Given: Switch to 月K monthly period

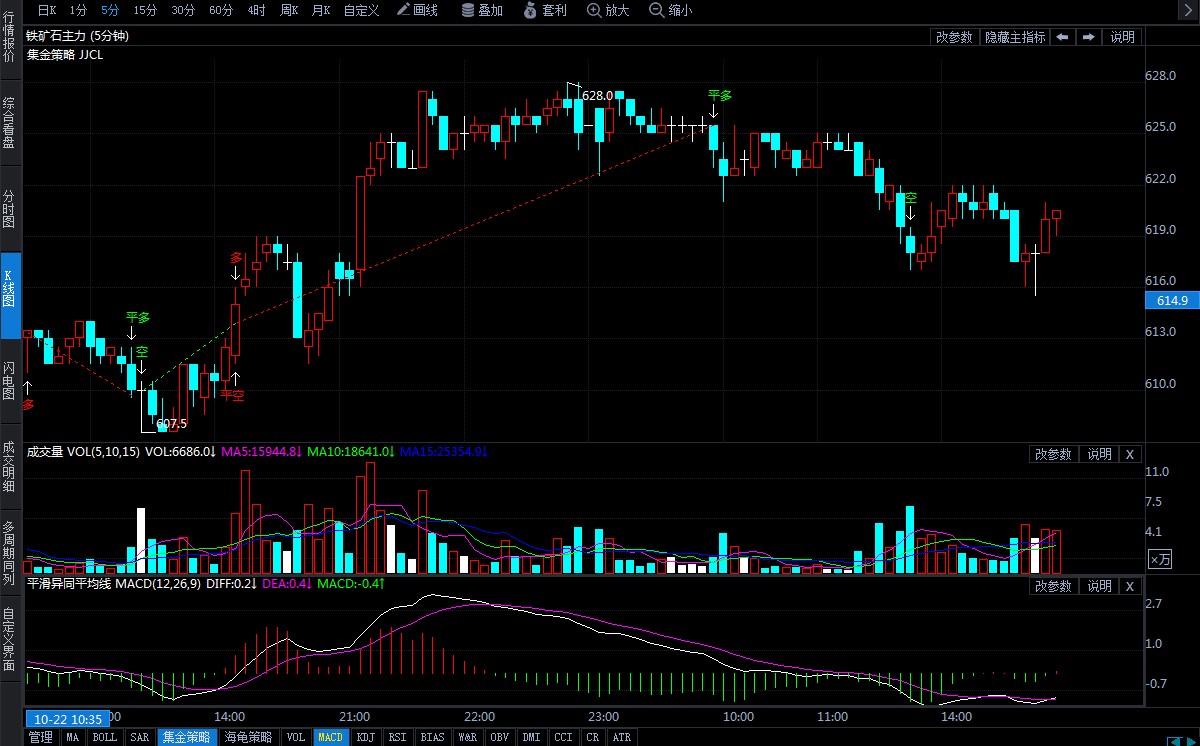Looking at the screenshot, I should 321,10.
